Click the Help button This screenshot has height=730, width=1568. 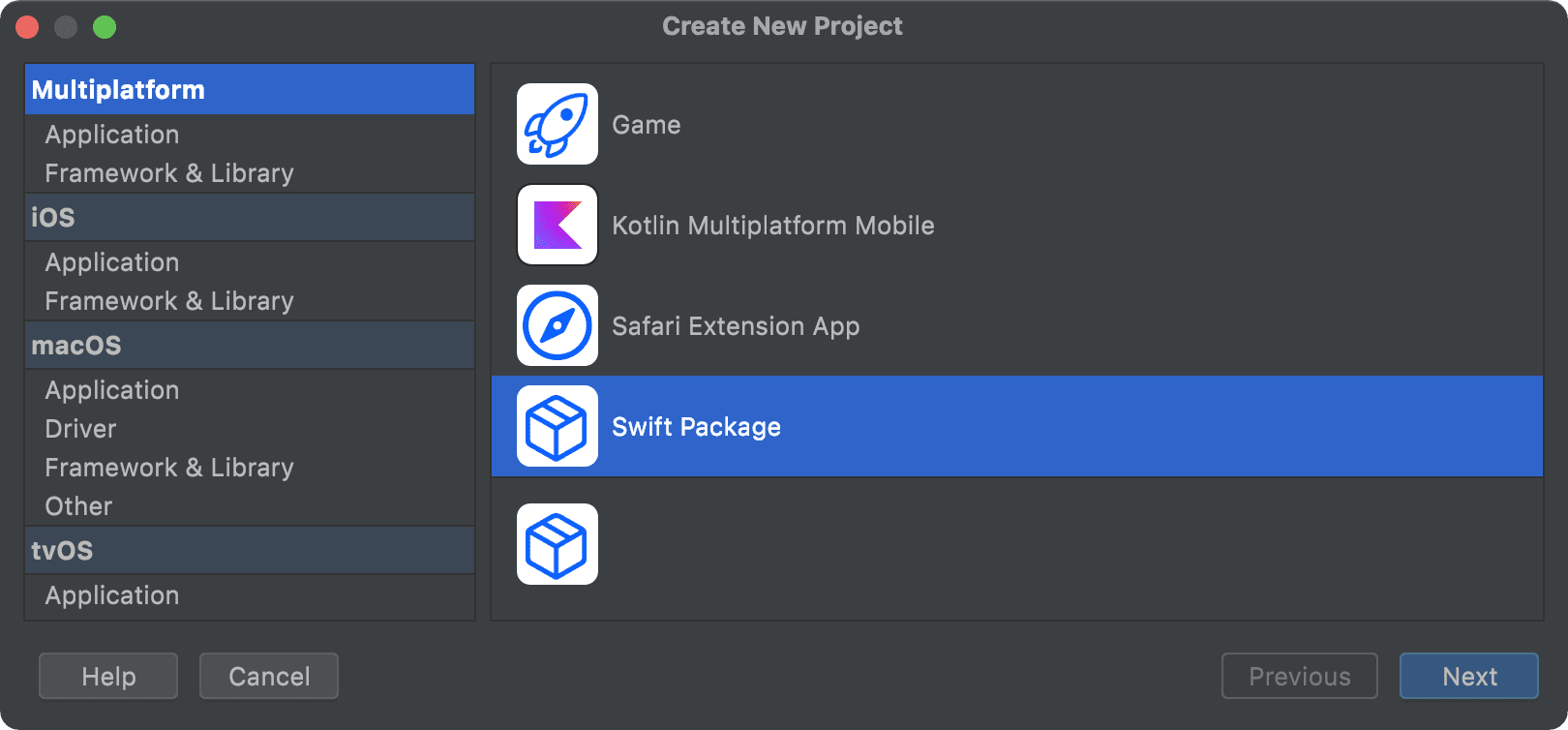[108, 676]
